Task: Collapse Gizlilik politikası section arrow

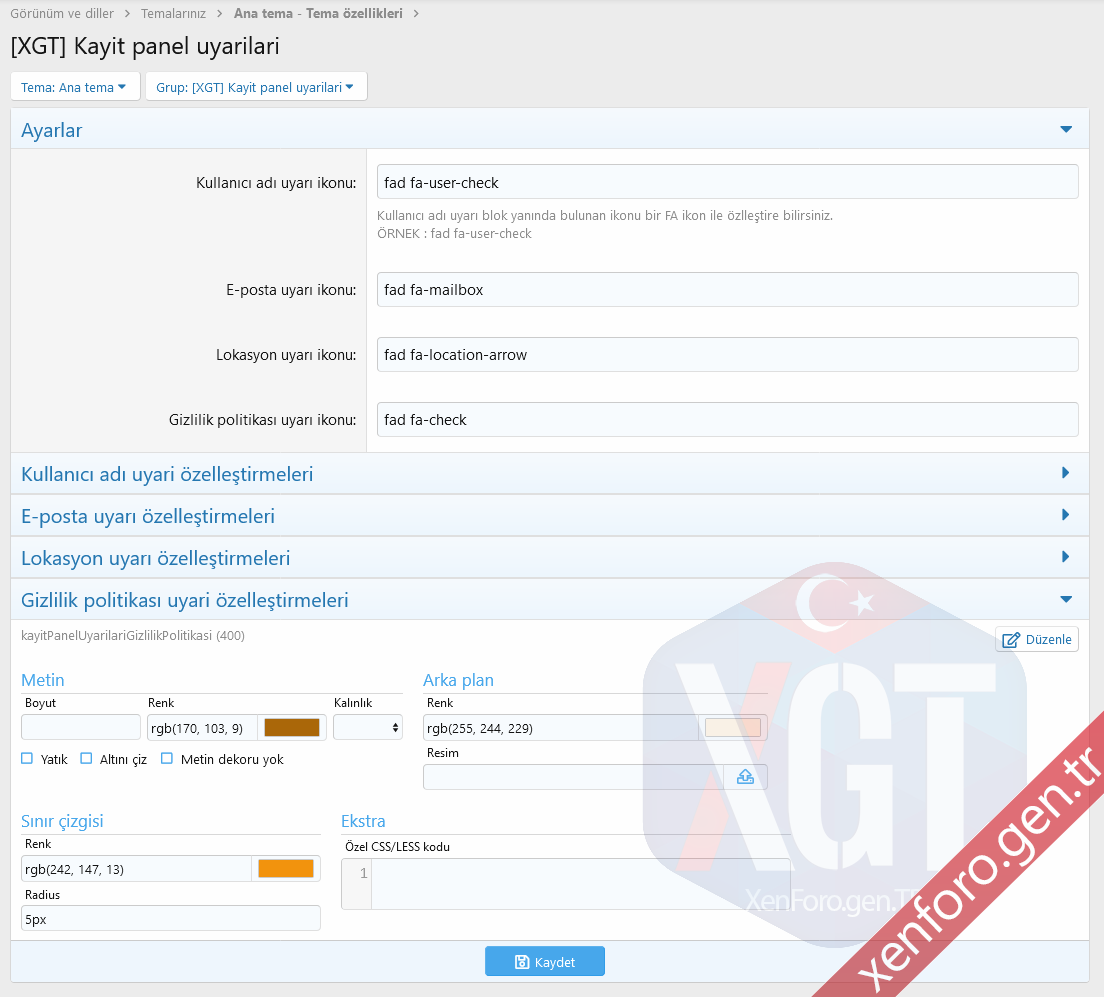Action: [1066, 600]
